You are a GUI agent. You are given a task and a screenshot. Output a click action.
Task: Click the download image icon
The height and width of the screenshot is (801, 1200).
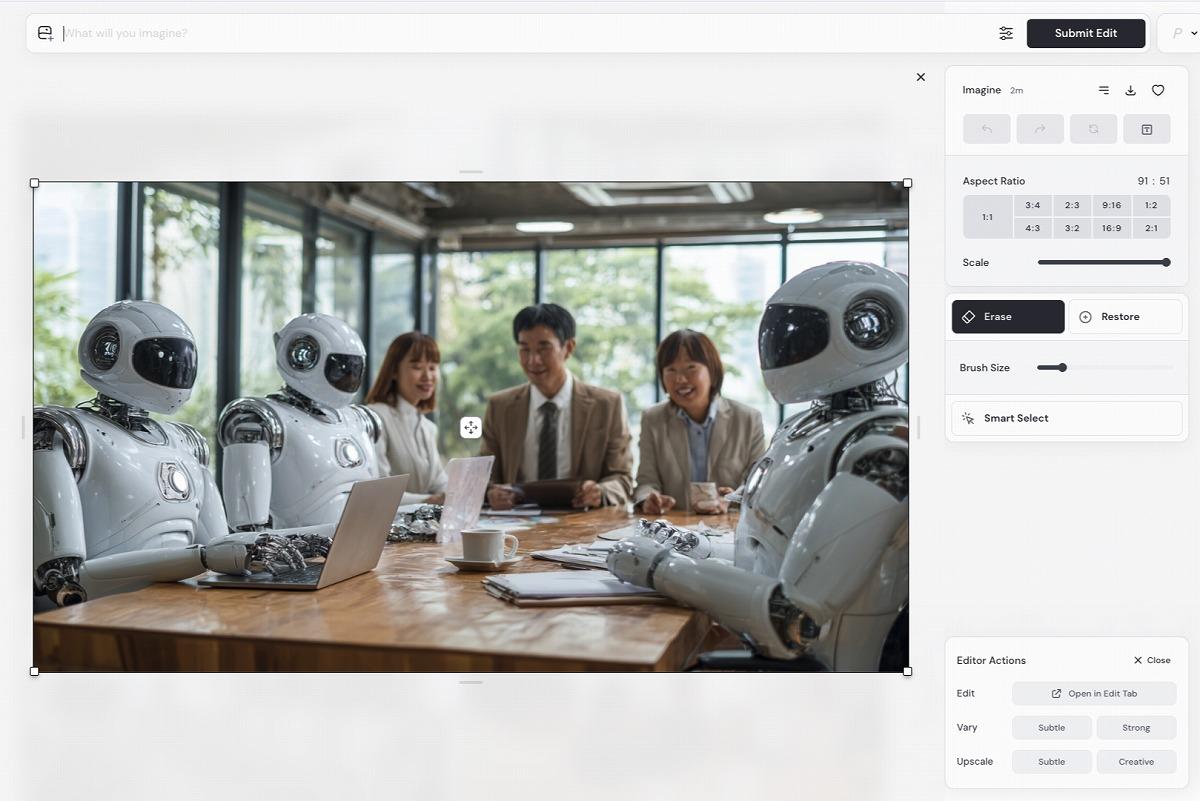tap(1130, 90)
